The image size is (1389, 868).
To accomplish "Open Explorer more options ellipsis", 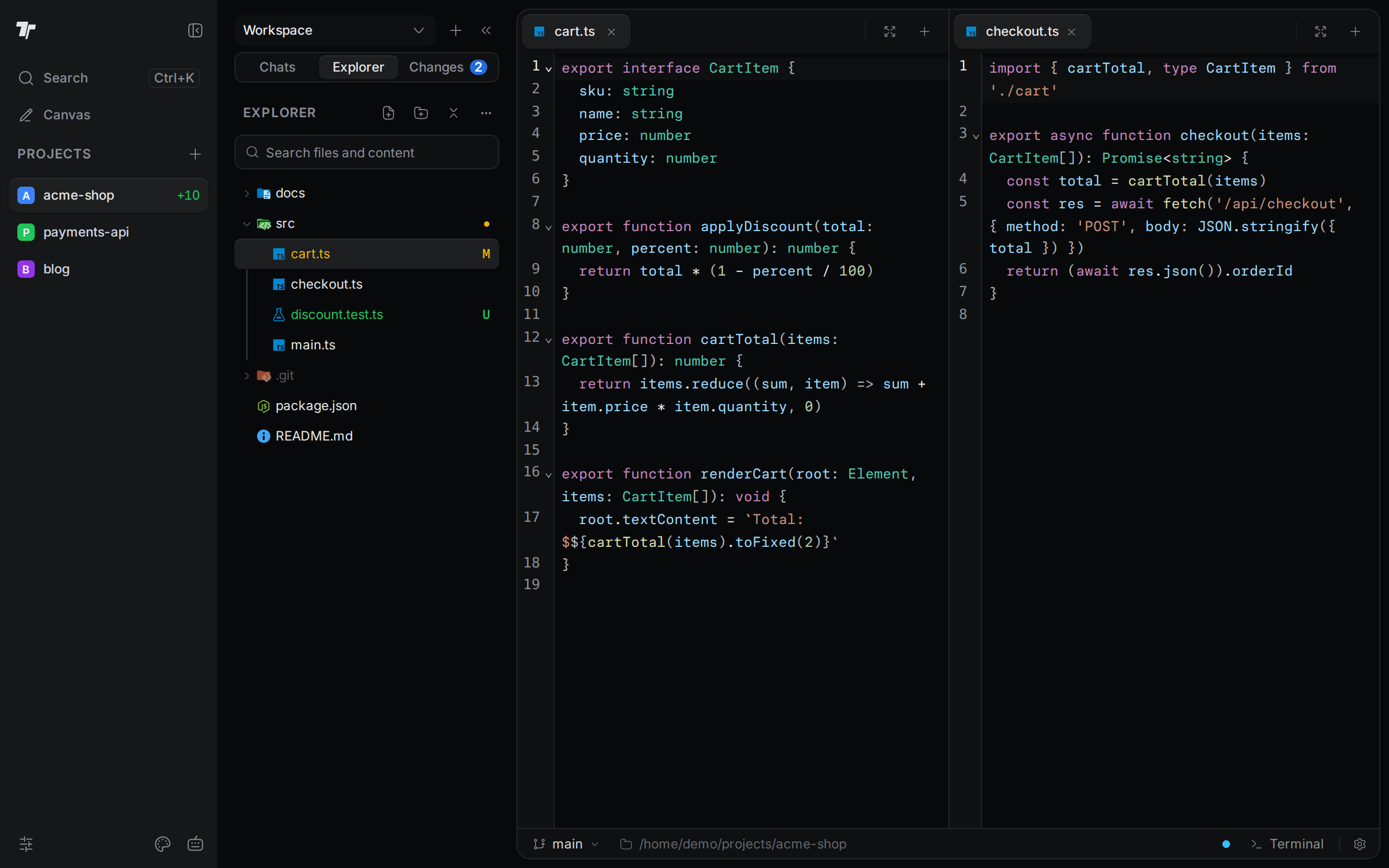I will pyautogui.click(x=486, y=113).
